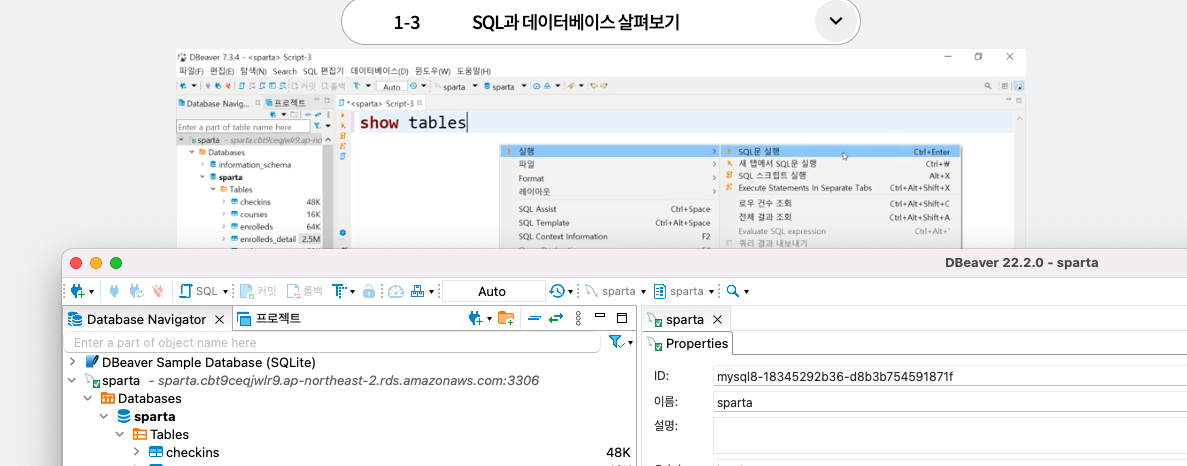This screenshot has width=1187, height=466.
Task: Click the Connect plug icon in DBeaver 22.2.0 toolbar
Action: click(x=115, y=291)
